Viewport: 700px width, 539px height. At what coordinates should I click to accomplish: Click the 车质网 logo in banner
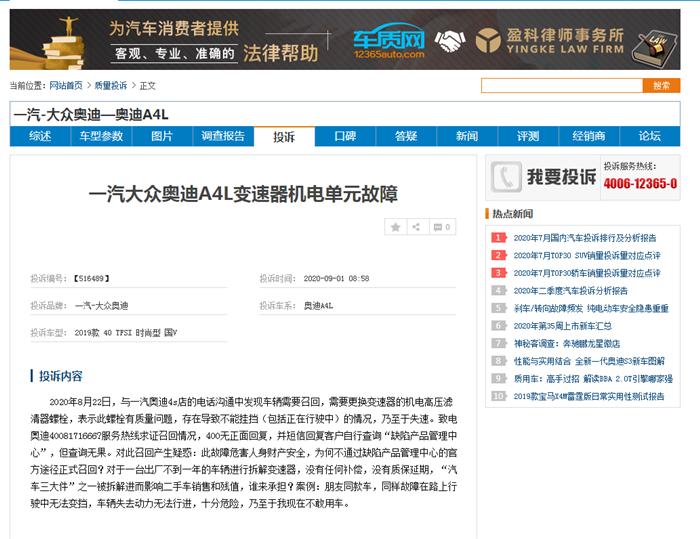pyautogui.click(x=389, y=41)
